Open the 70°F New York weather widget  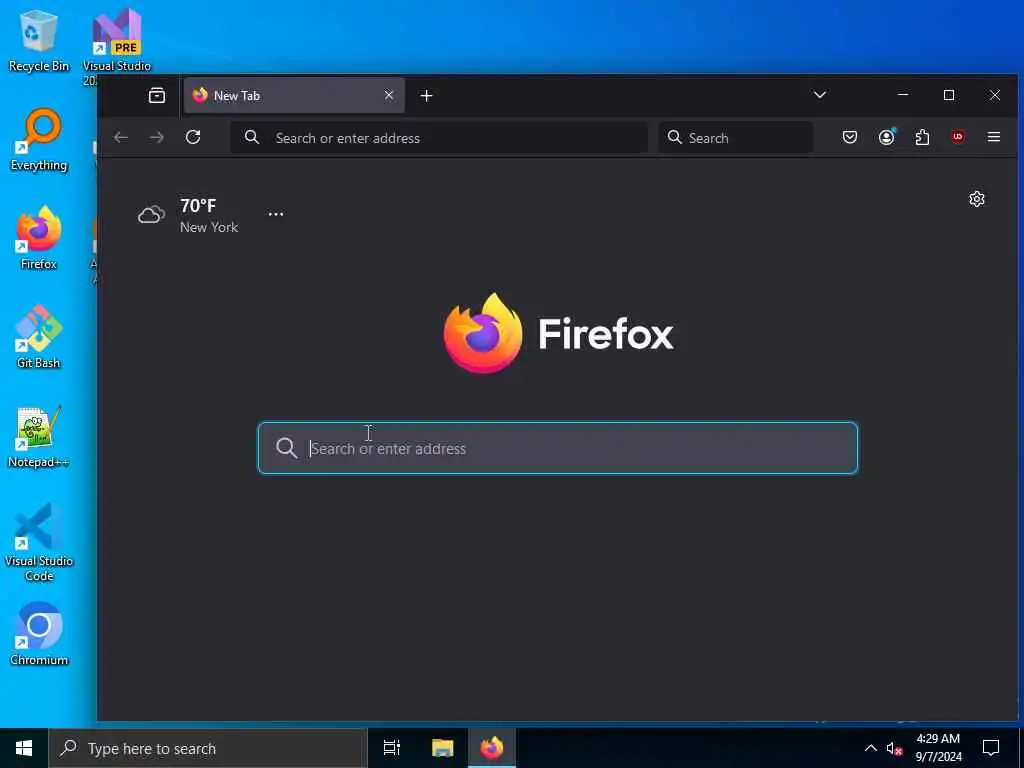(x=188, y=215)
